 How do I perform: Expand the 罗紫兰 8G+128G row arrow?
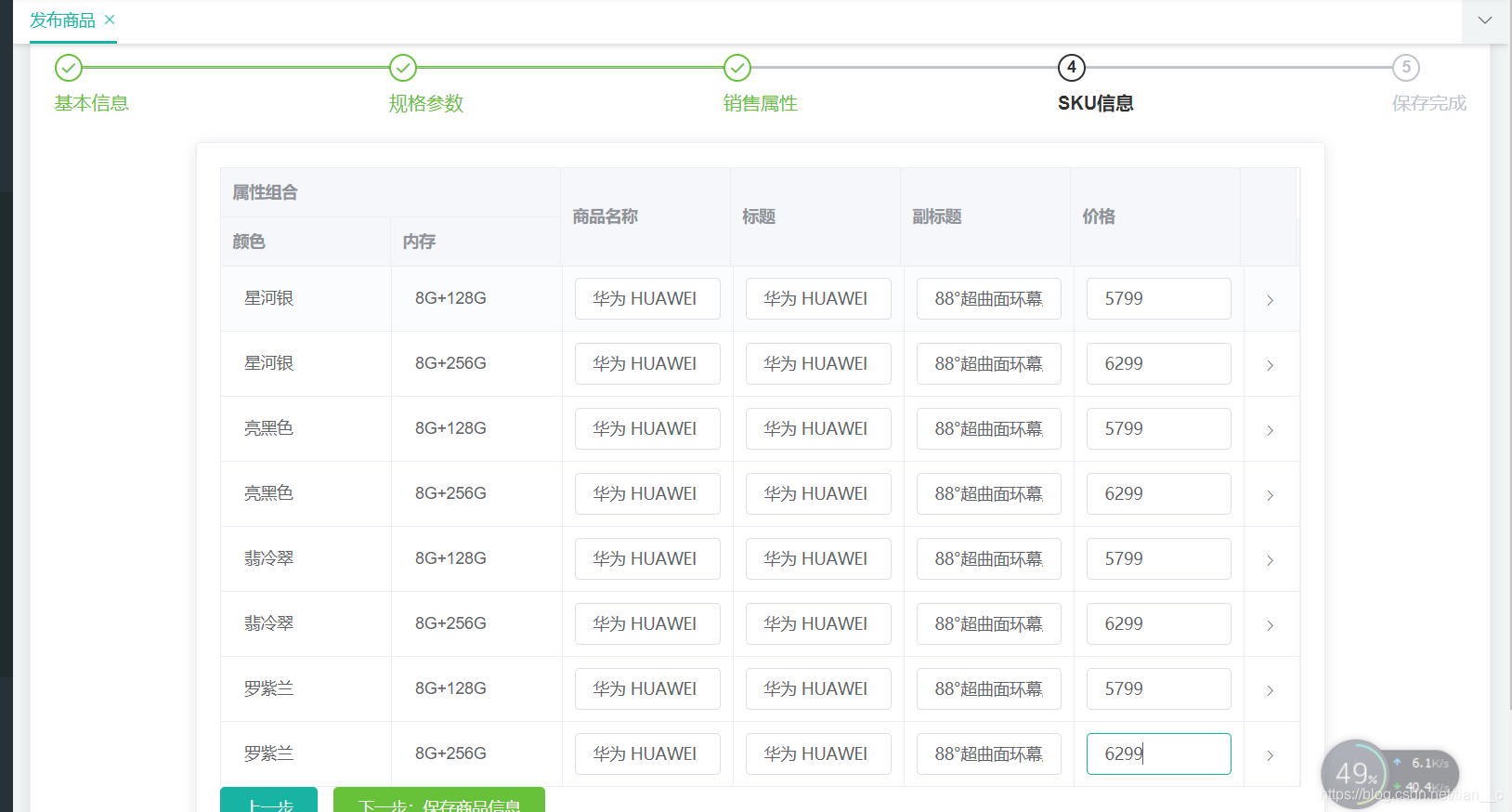point(1270,690)
